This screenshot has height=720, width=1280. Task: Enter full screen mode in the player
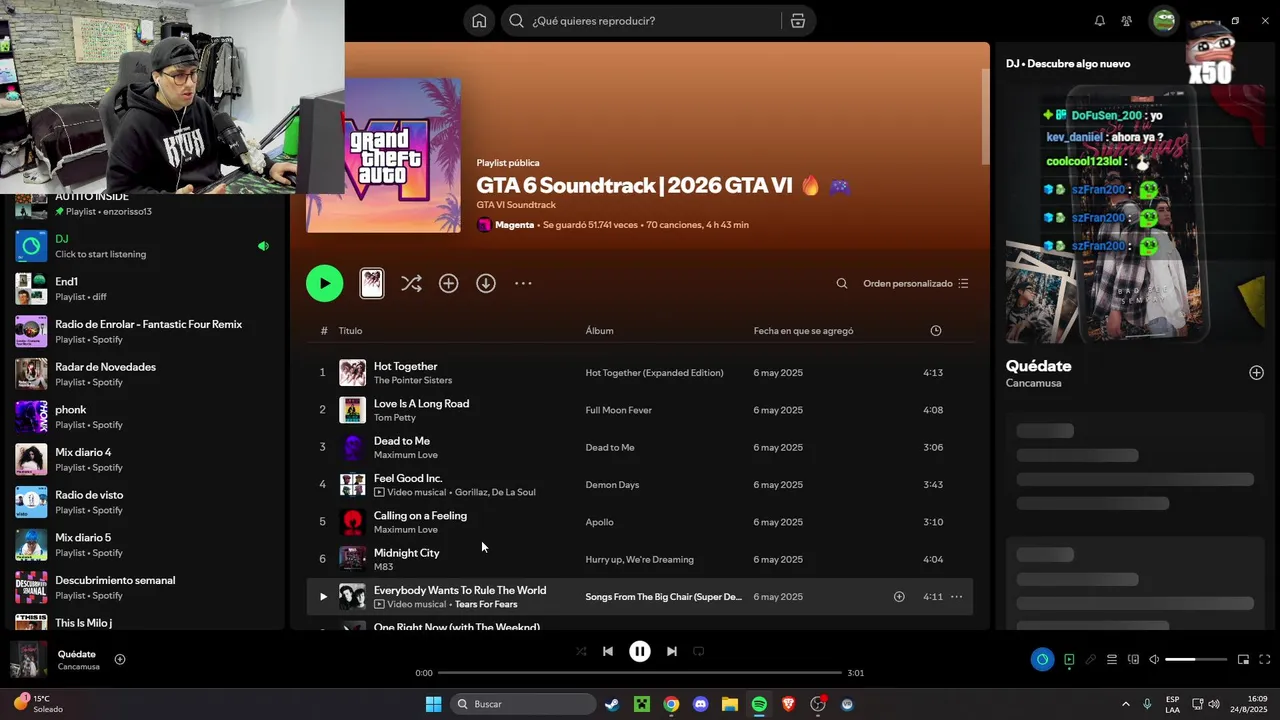coord(1265,660)
